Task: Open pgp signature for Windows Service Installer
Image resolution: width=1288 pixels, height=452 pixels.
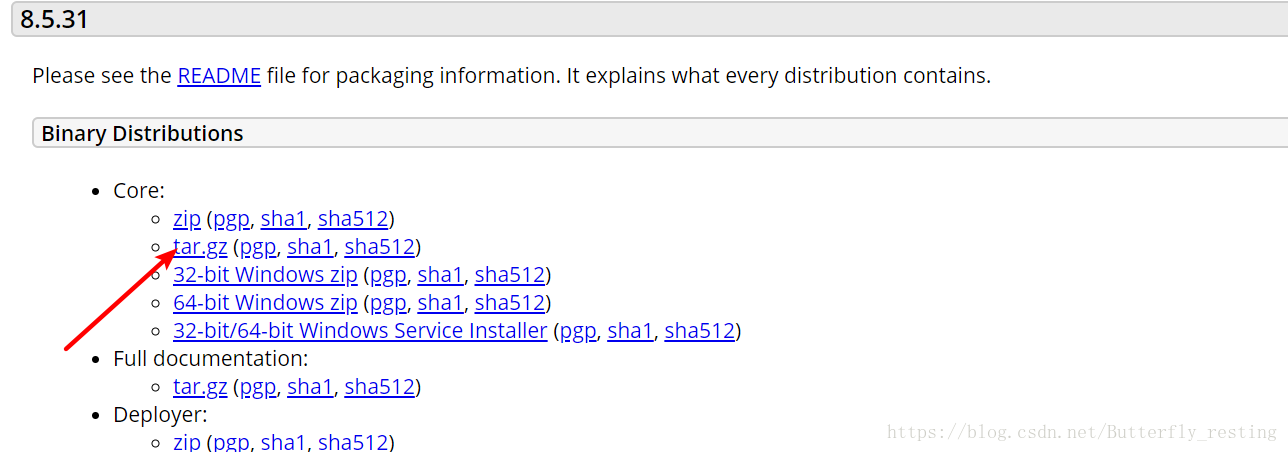Action: (x=577, y=331)
